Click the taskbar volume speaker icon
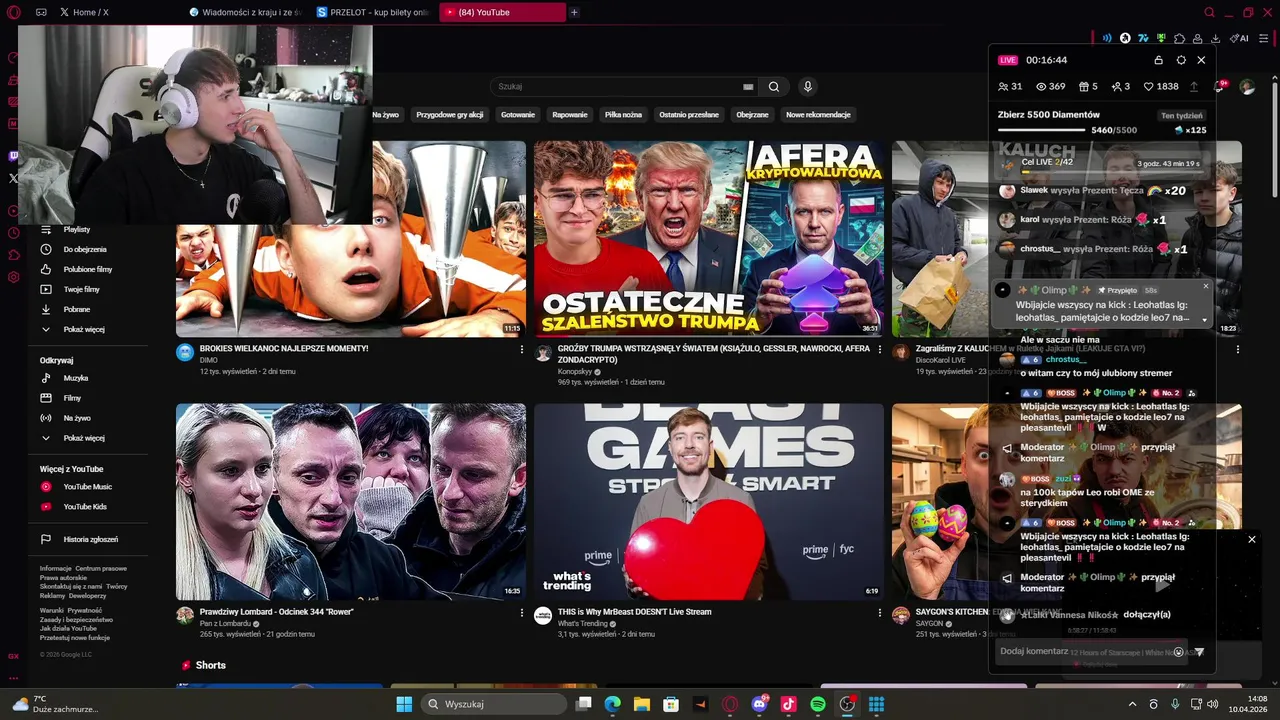The image size is (1280, 720). coord(1213,704)
